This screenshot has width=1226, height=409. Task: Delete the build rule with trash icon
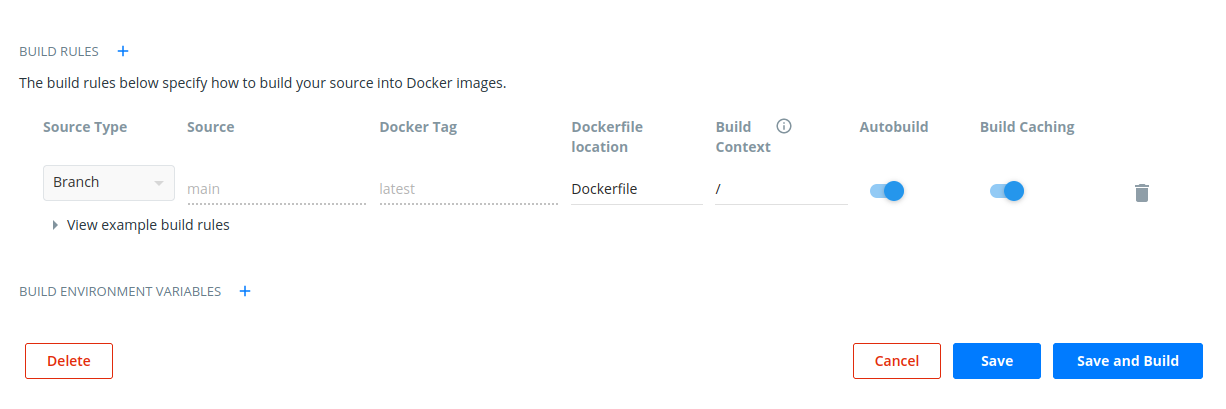(1141, 193)
